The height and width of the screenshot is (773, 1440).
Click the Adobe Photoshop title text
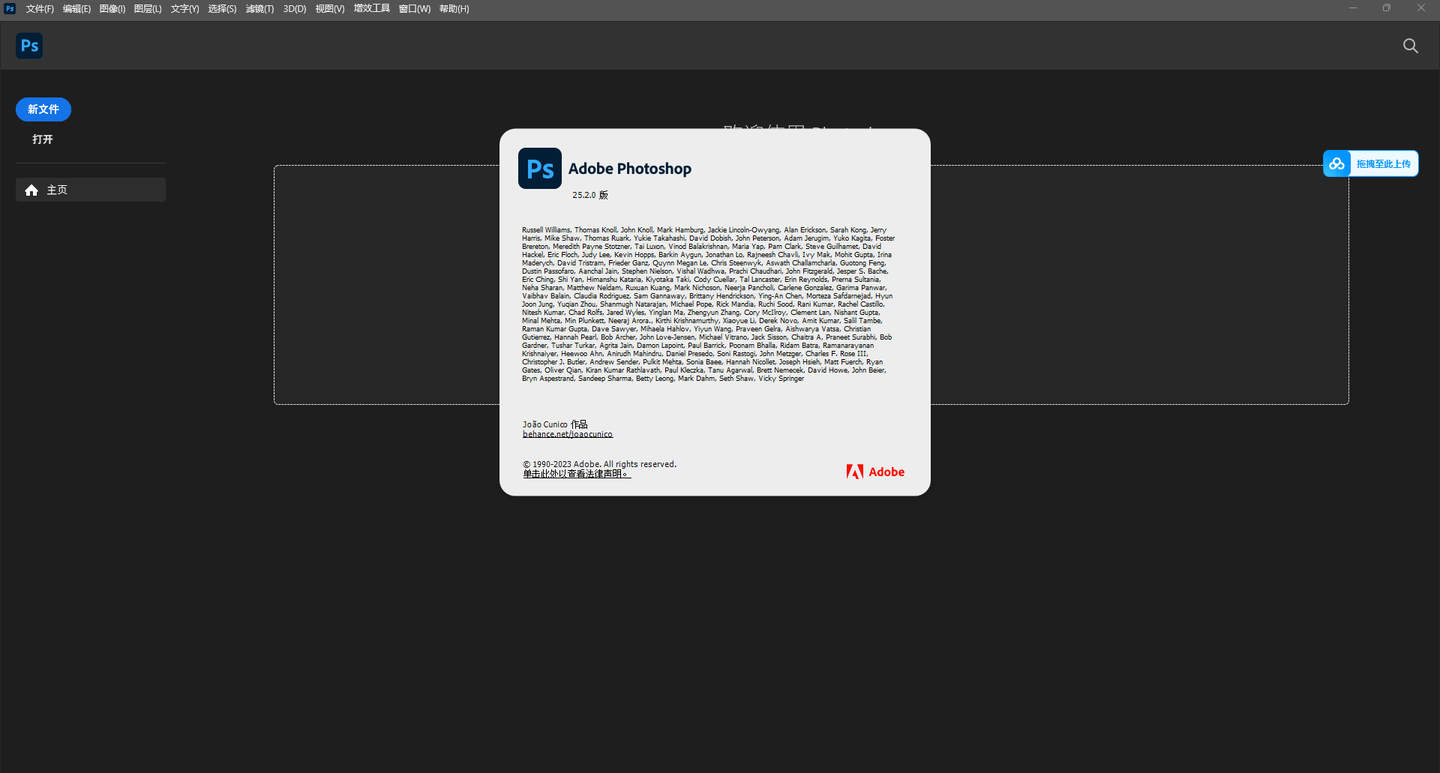click(x=630, y=169)
